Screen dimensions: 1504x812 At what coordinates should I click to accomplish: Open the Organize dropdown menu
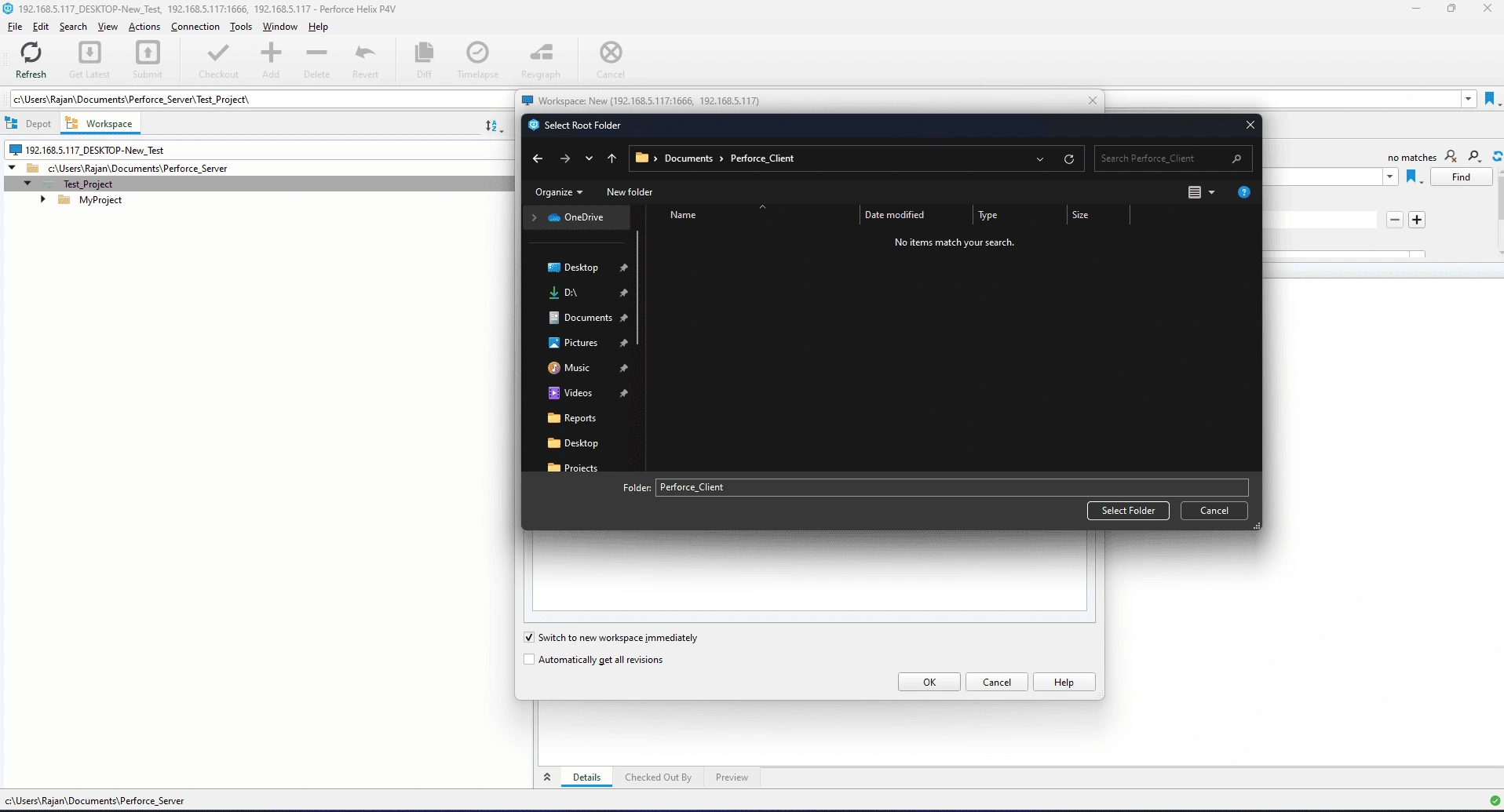click(559, 192)
